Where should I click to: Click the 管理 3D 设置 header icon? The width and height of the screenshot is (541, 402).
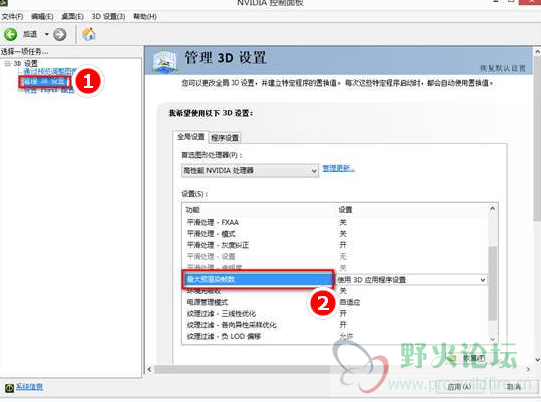[165, 61]
